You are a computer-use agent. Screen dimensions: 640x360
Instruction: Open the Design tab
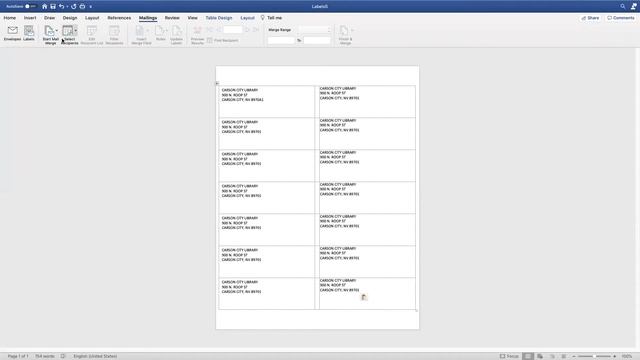point(70,18)
